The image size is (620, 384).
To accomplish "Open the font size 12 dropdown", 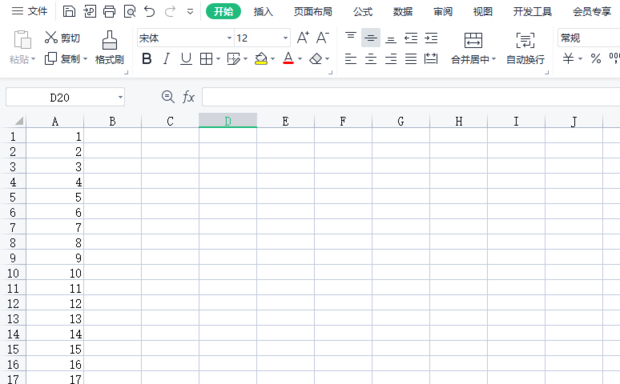I will pos(285,38).
